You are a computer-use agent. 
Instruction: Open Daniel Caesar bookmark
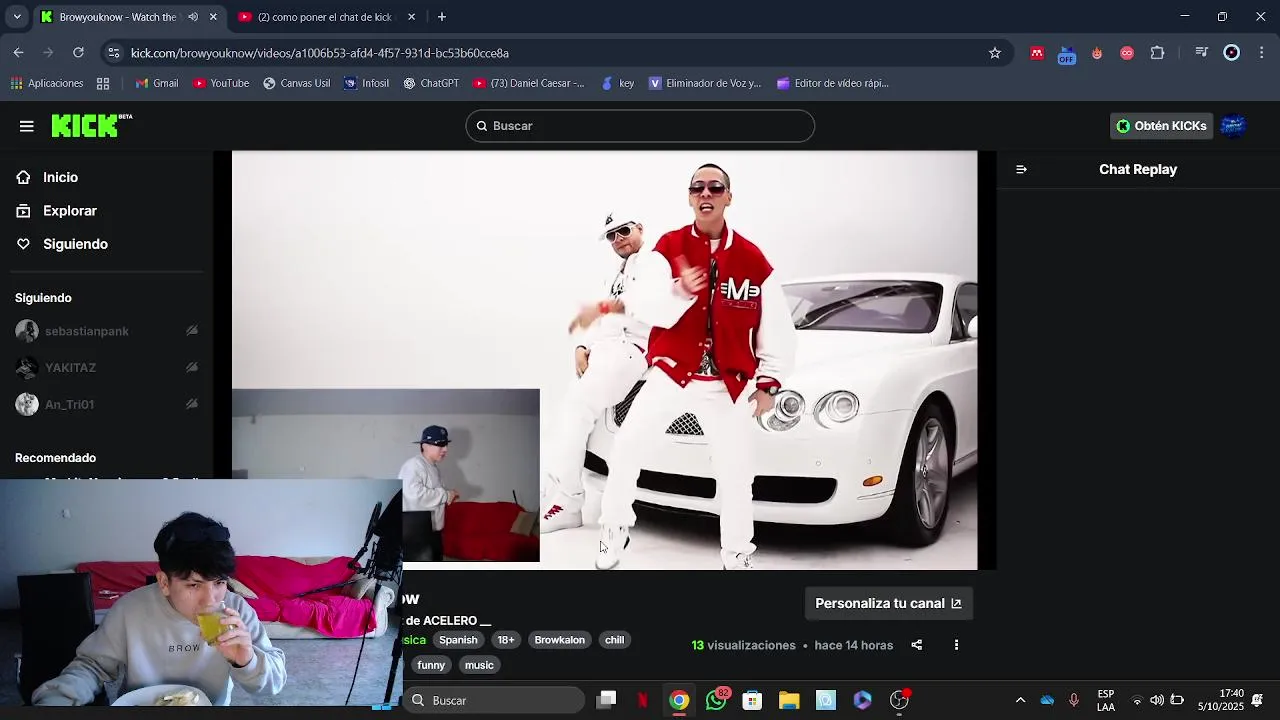pos(529,83)
